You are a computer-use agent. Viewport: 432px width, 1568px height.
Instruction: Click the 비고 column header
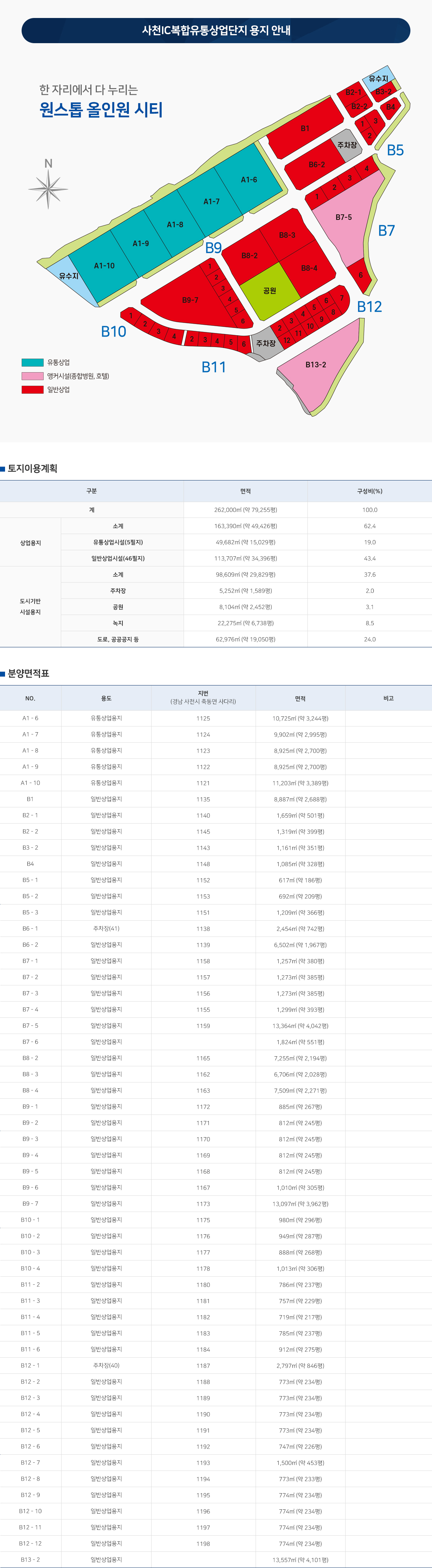389,698
